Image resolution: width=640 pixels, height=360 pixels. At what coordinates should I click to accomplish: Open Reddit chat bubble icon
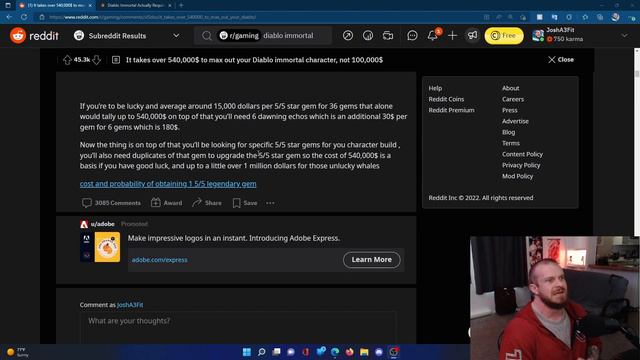tap(412, 36)
